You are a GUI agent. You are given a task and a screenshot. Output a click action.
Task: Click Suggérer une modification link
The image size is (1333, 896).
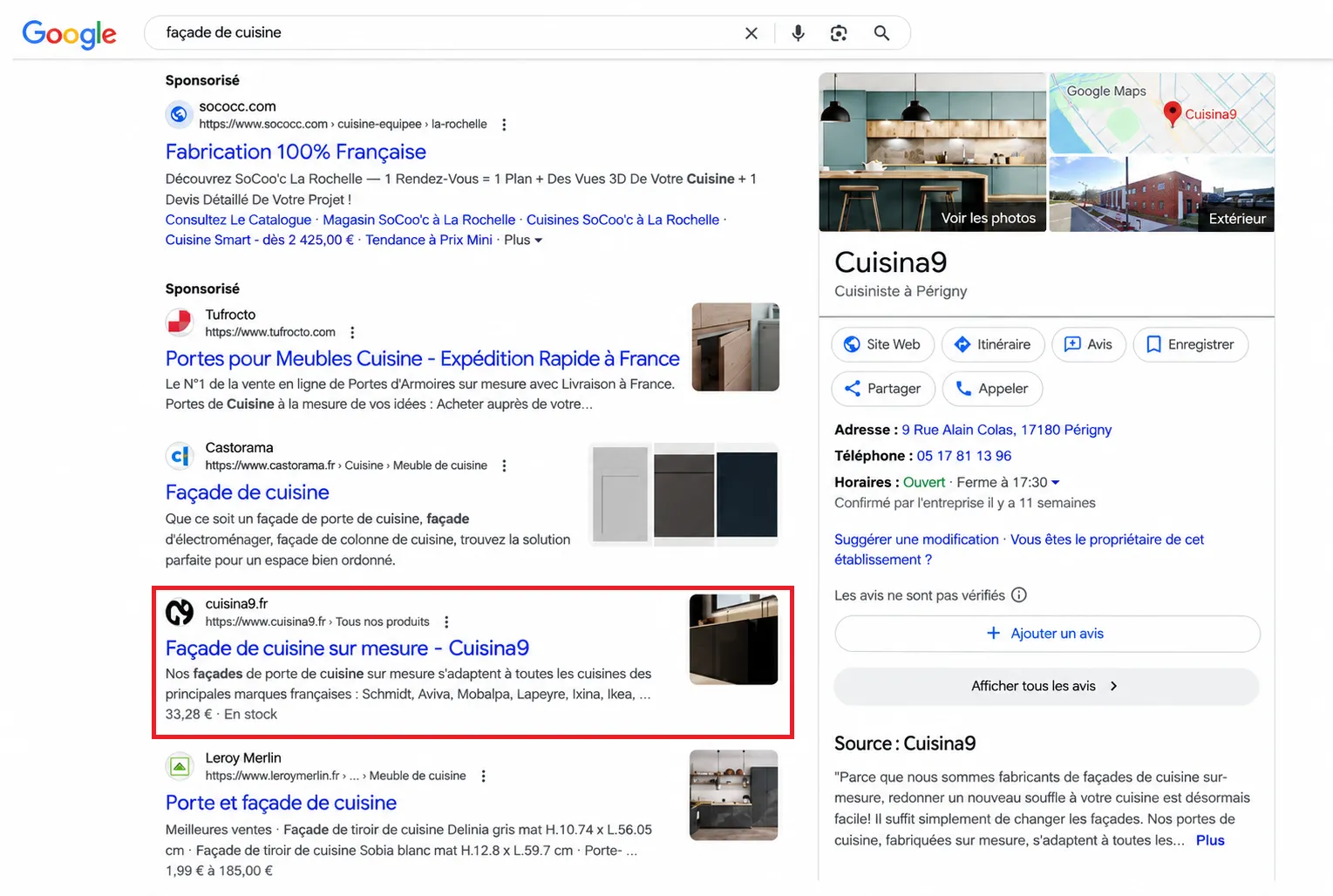click(916, 540)
